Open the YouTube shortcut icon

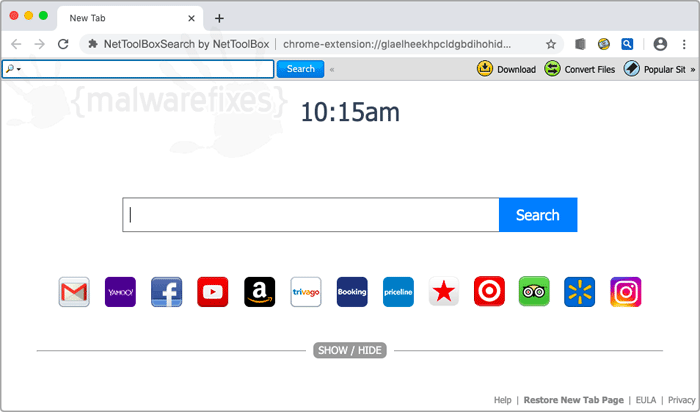[x=212, y=292]
